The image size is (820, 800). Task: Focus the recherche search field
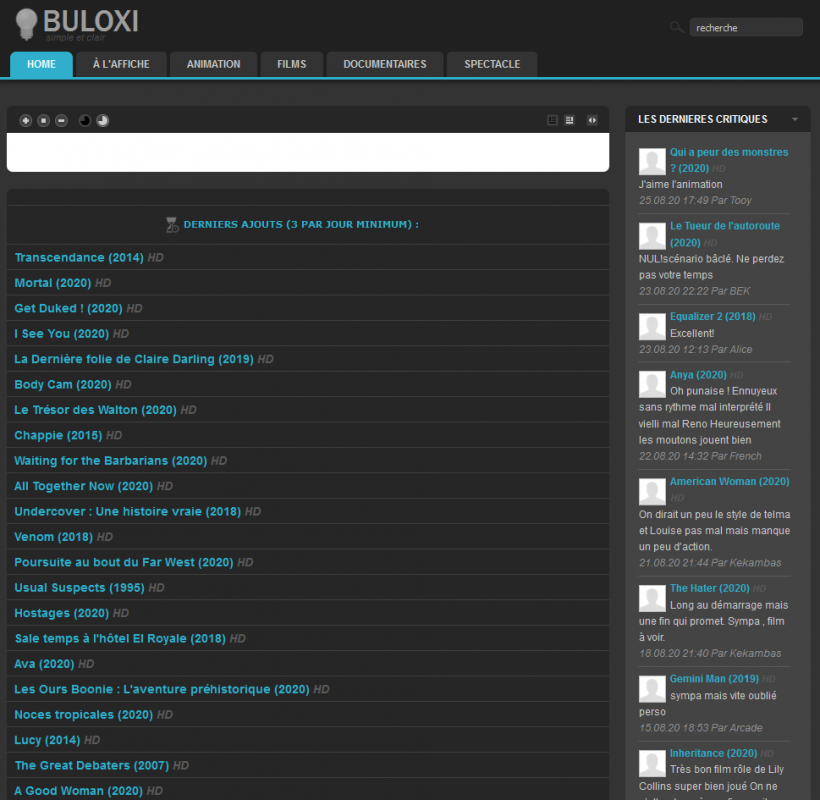pos(746,27)
